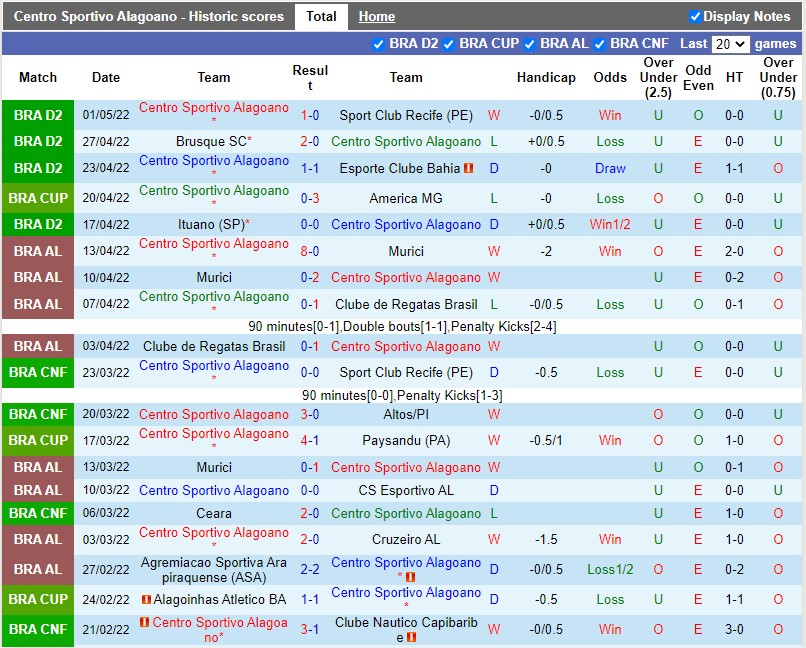Disable the BRA CNF filter checkbox
806x648 pixels.
pos(600,44)
